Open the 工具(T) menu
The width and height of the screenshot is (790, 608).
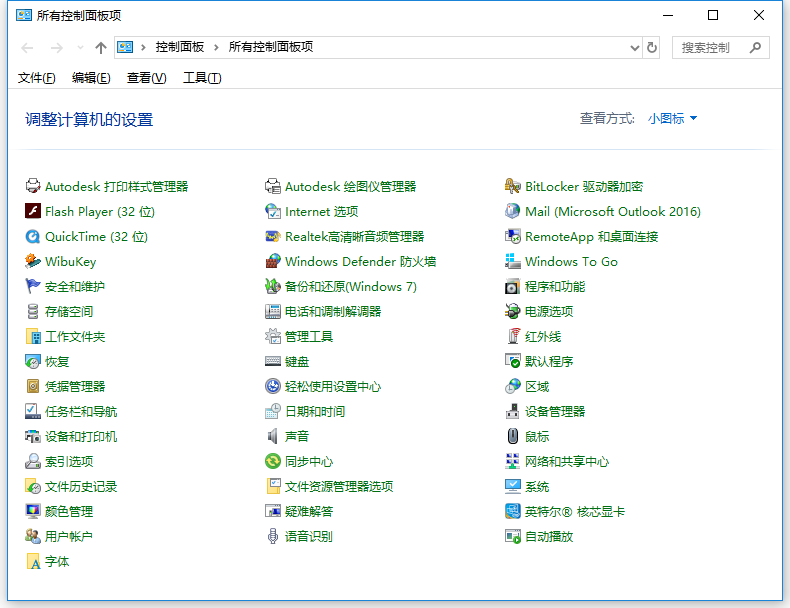point(202,78)
